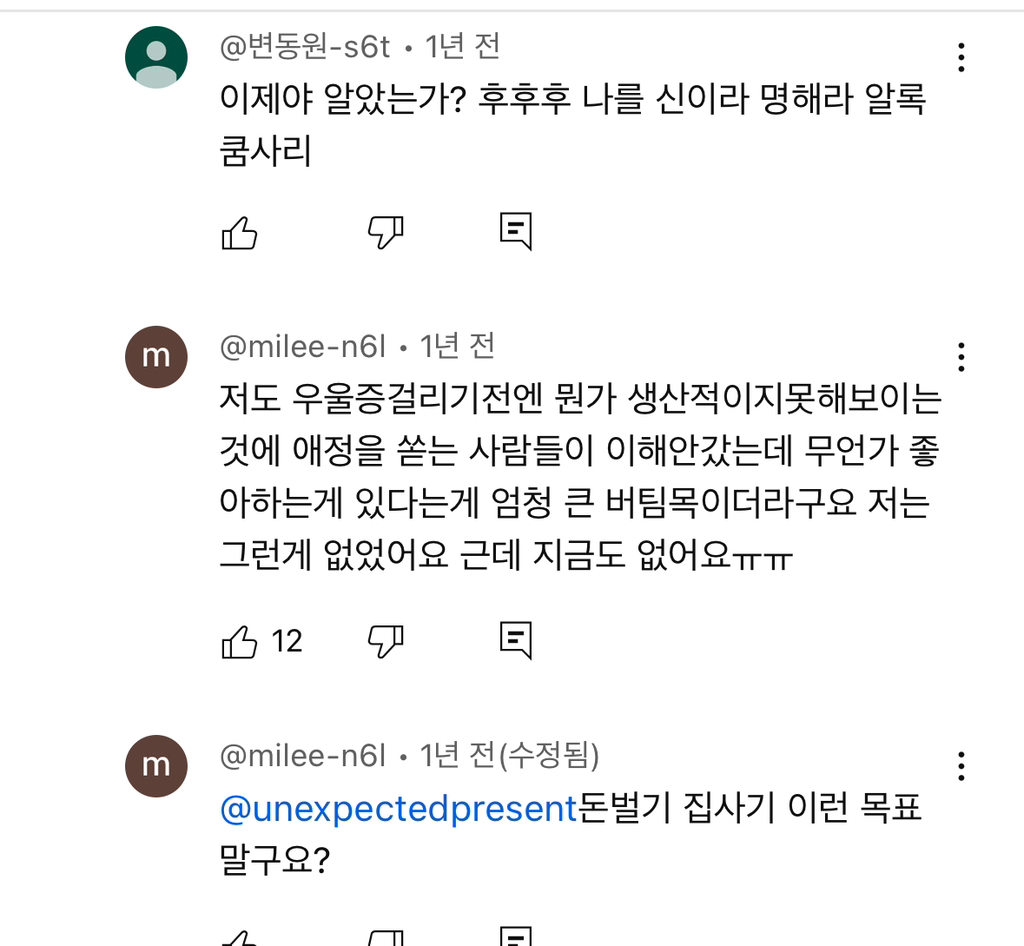The image size is (1024, 946).
Task: Click @변동원-s6t's profile avatar
Action: 155,57
